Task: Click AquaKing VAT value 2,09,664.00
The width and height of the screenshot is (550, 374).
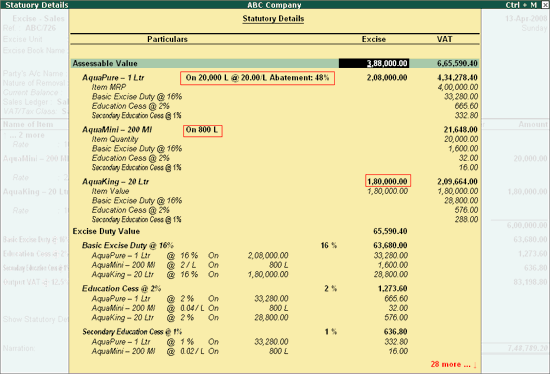Action: 457,182
